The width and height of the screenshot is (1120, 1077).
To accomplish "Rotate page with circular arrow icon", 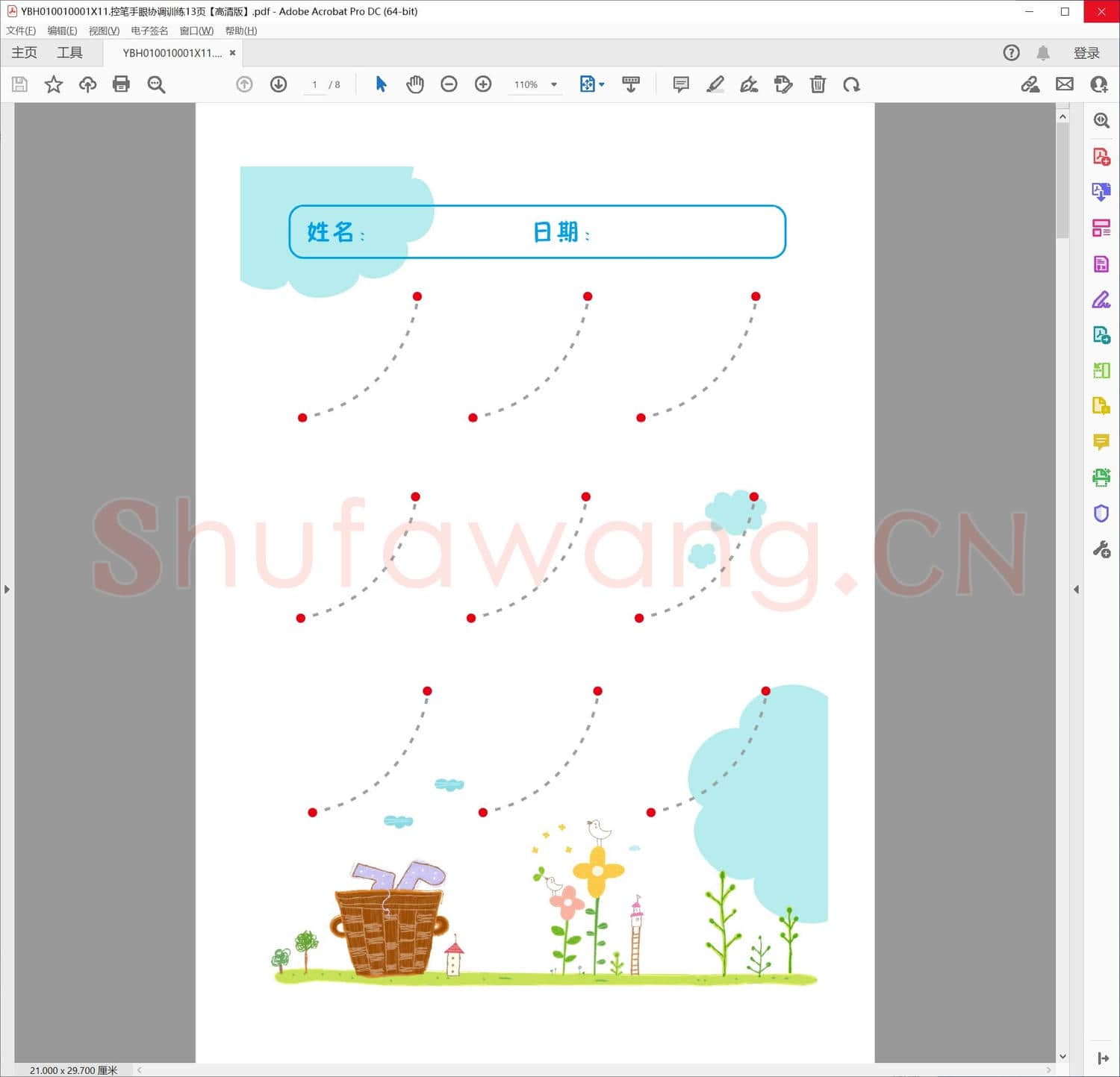I will tap(852, 84).
